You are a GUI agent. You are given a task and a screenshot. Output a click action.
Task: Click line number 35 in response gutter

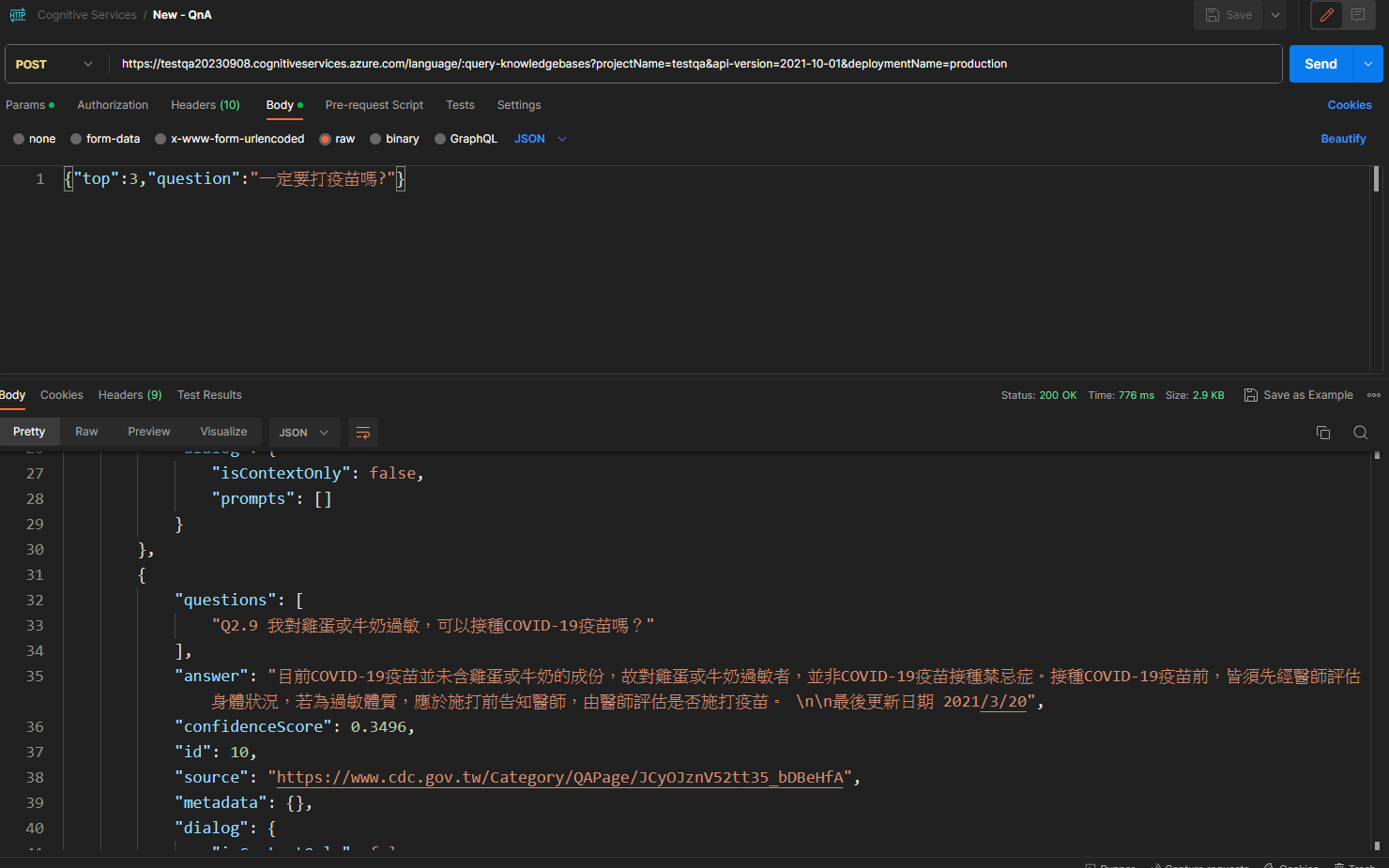pos(35,676)
